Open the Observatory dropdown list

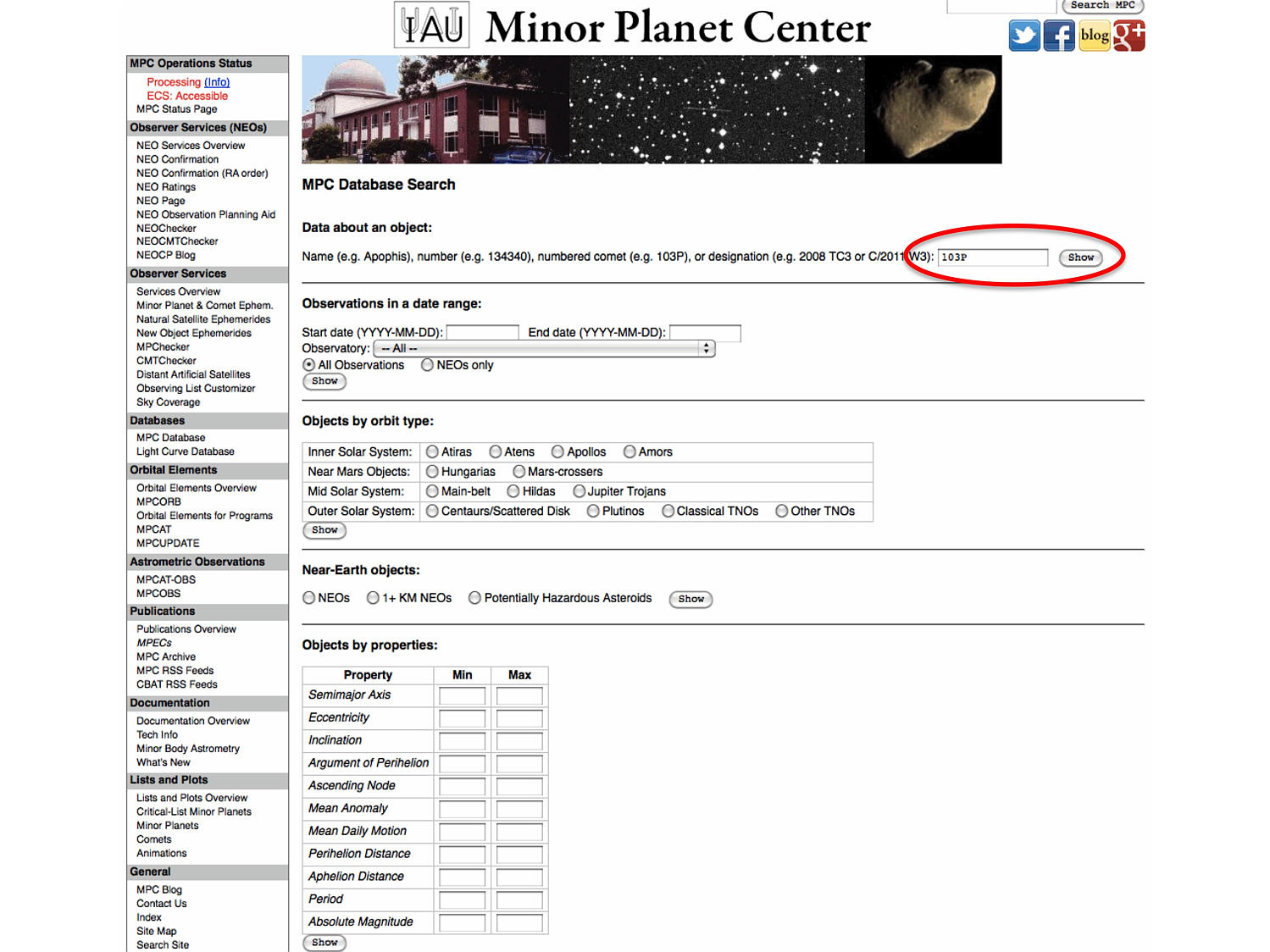click(544, 348)
